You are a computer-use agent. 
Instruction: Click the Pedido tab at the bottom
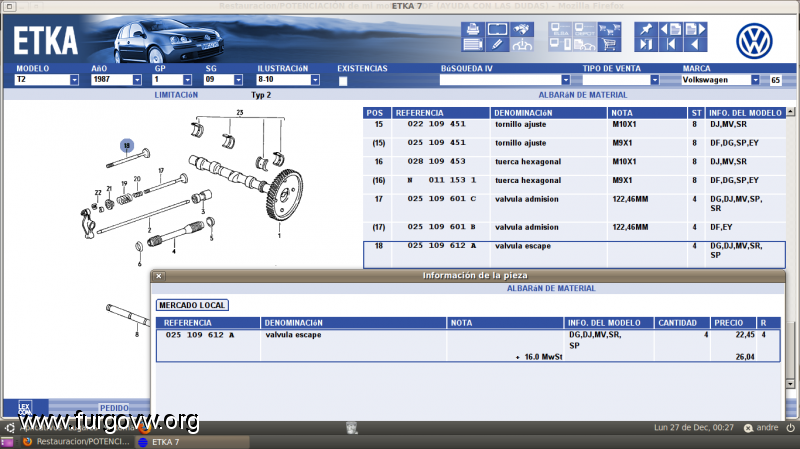(114, 408)
